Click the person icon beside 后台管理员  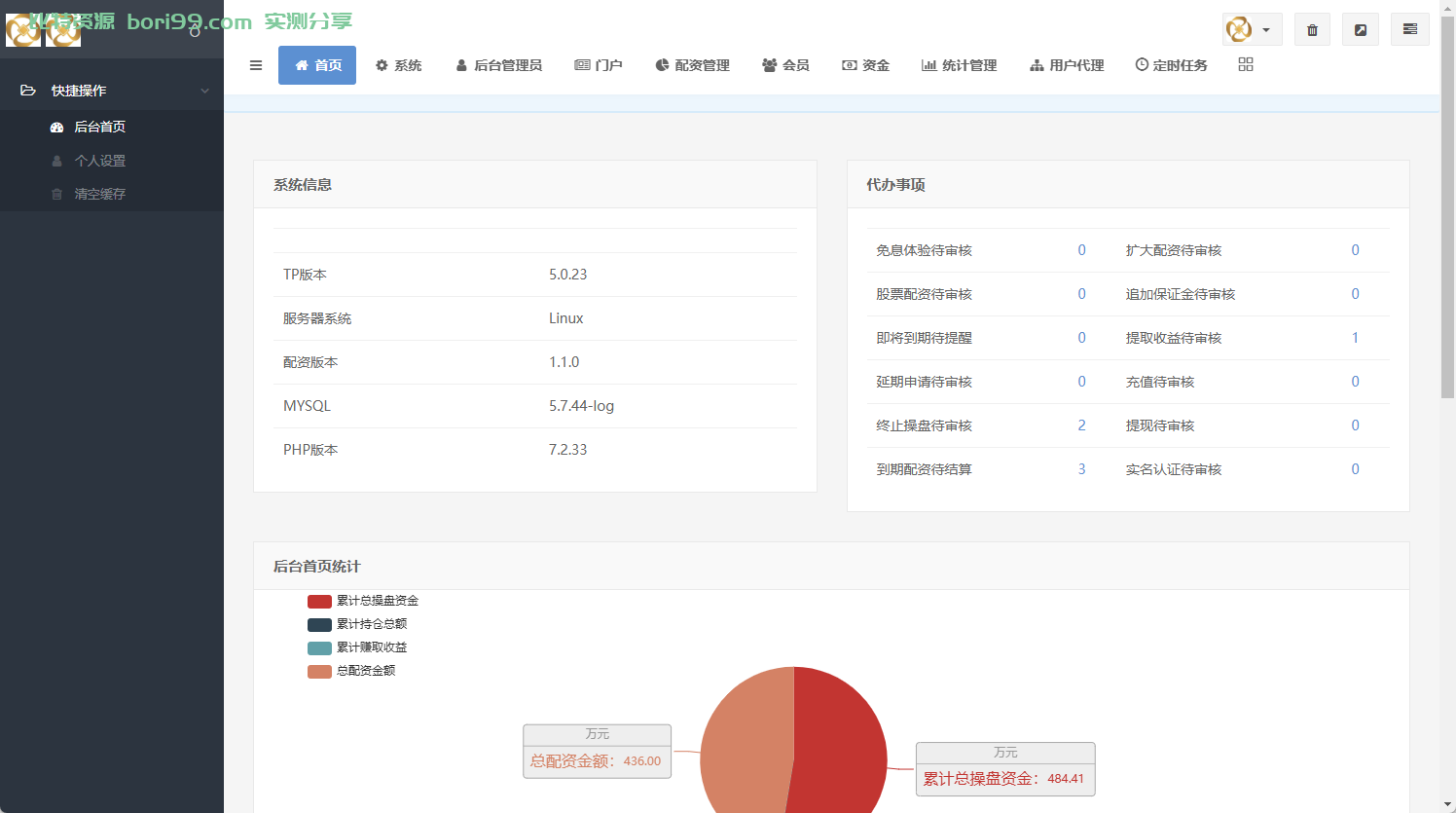pos(461,65)
